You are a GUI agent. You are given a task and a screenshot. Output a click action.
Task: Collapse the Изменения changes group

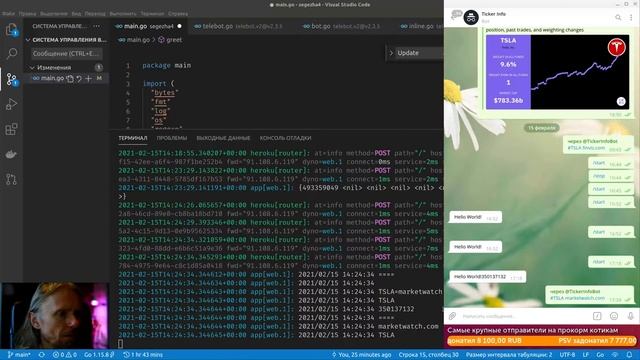[x=32, y=67]
